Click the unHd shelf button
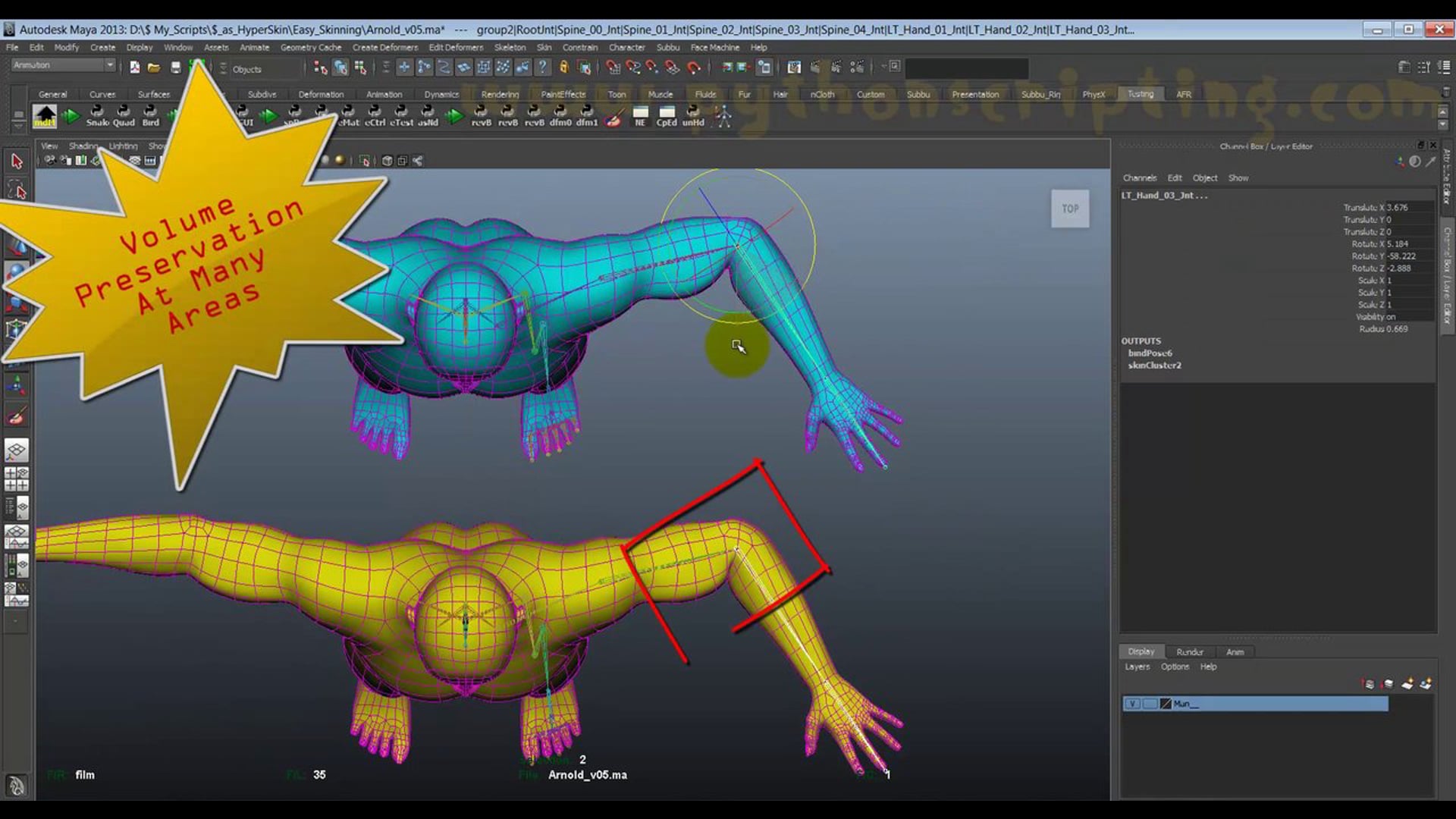The image size is (1456, 819). tap(693, 116)
